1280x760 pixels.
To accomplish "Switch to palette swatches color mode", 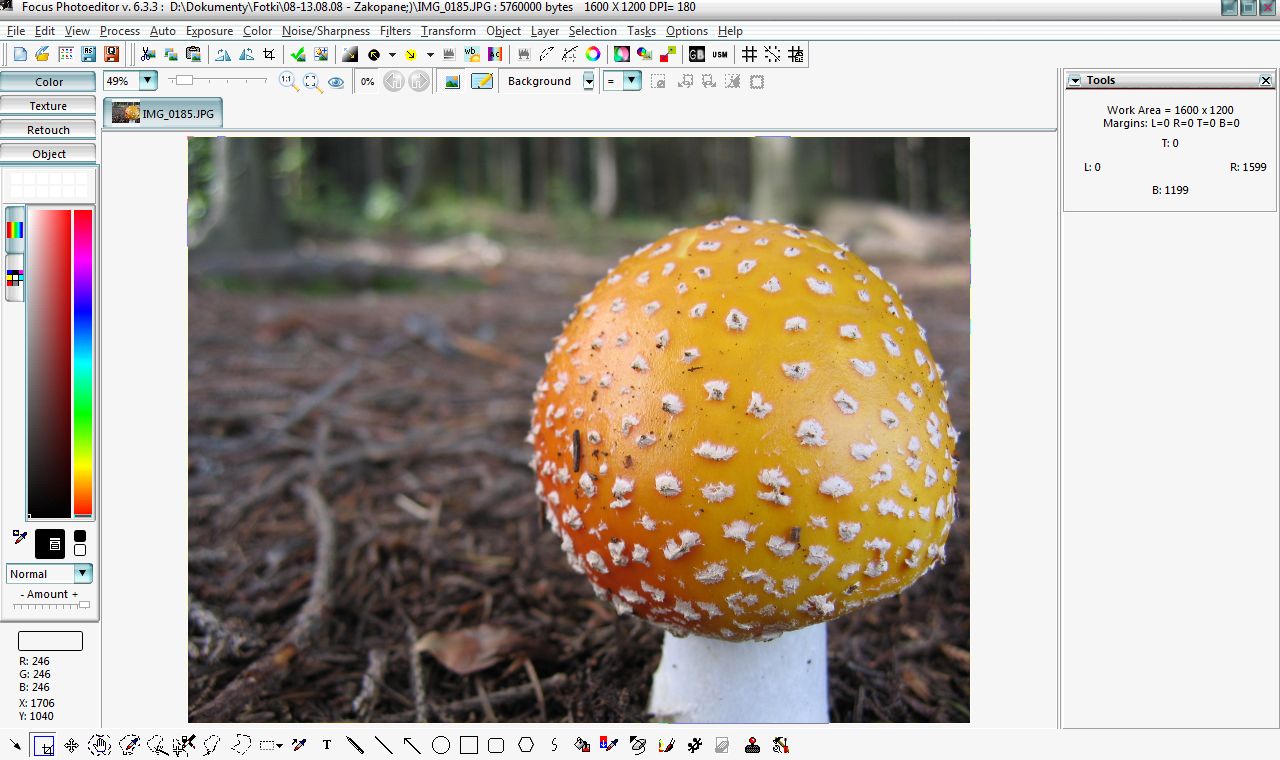I will pyautogui.click(x=15, y=278).
